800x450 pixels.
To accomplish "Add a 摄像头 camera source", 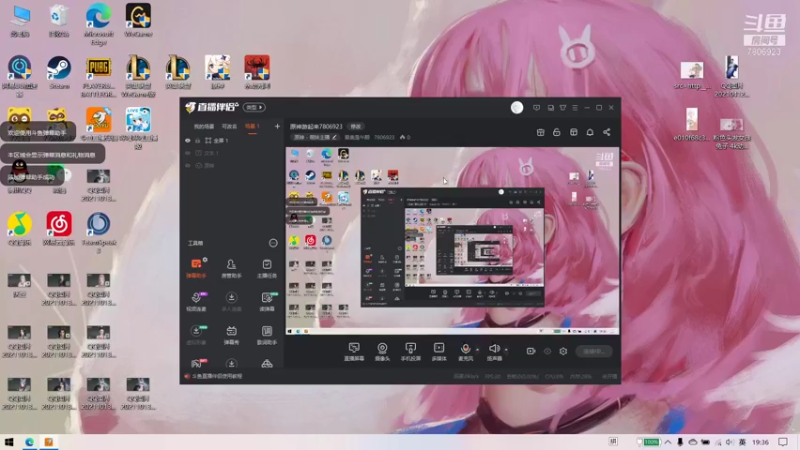I will coord(382,352).
